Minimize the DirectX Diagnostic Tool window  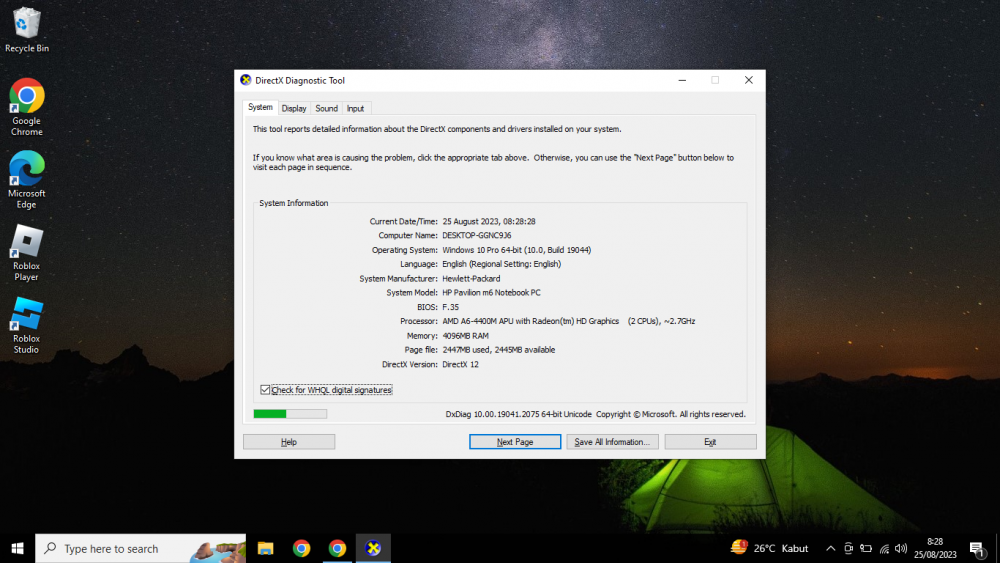pyautogui.click(x=682, y=80)
